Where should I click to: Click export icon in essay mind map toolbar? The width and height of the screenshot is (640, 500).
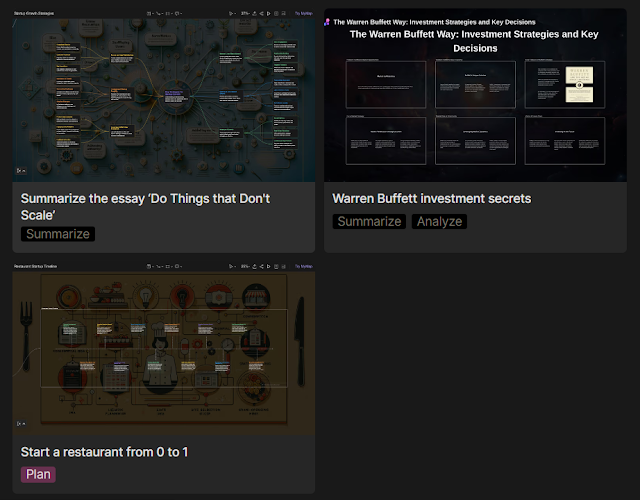[x=254, y=13]
